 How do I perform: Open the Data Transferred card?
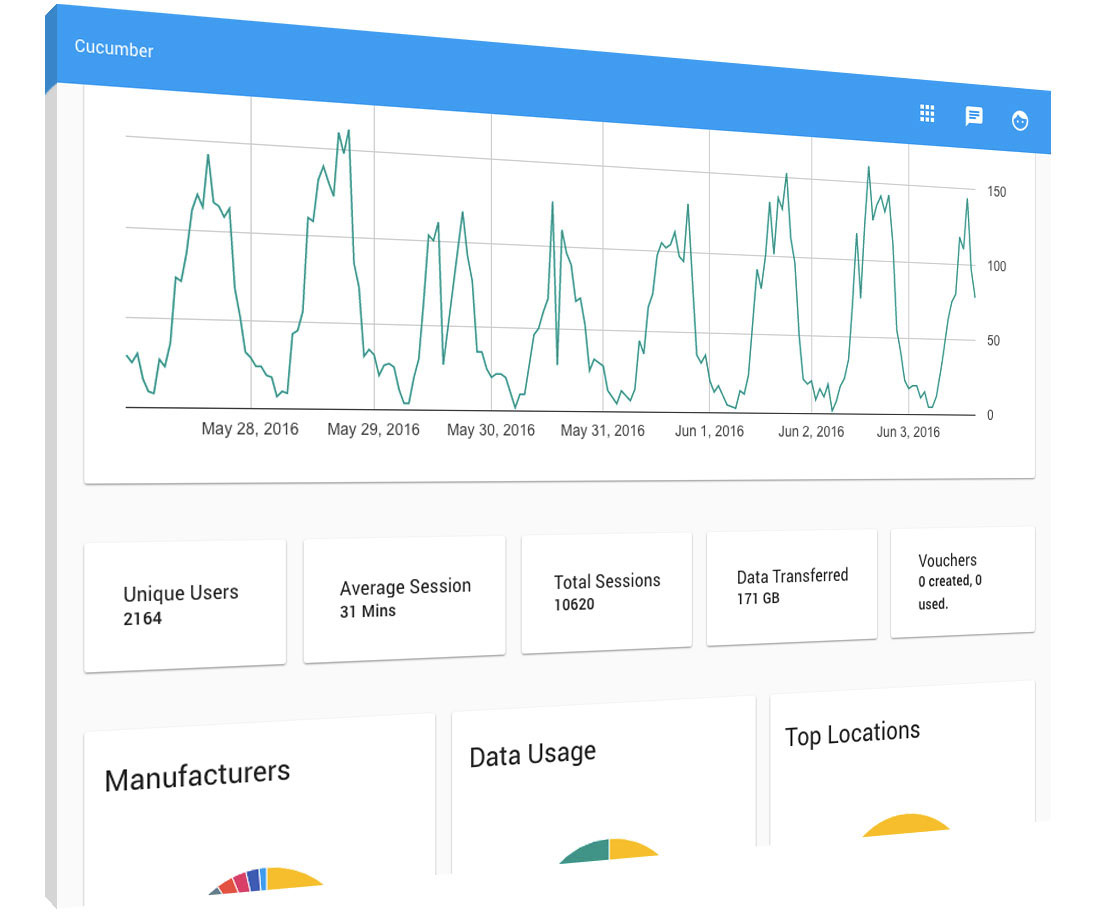click(791, 587)
